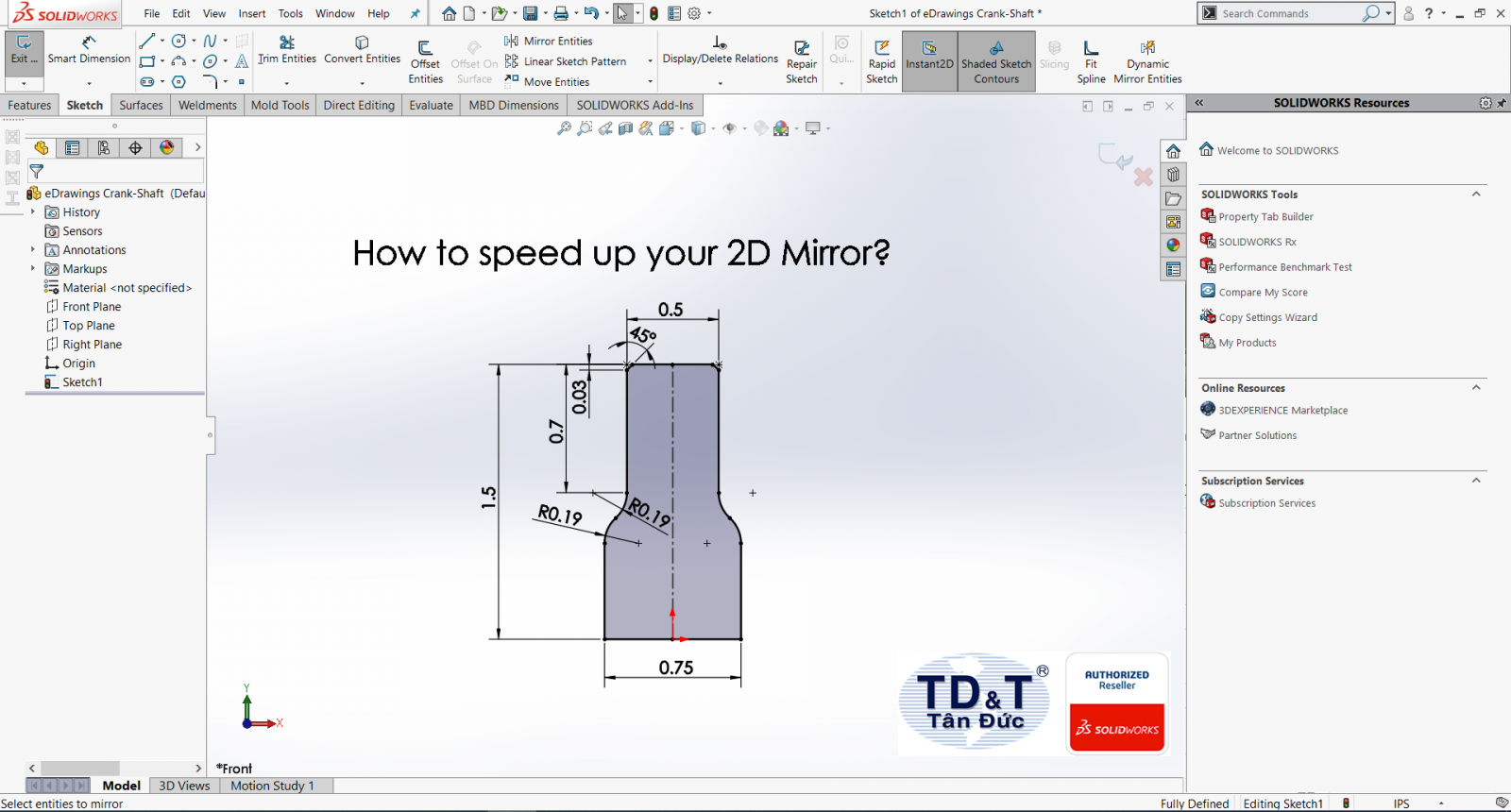The height and width of the screenshot is (812, 1511).
Task: Select the Smart Dimension tool
Action: (x=89, y=50)
